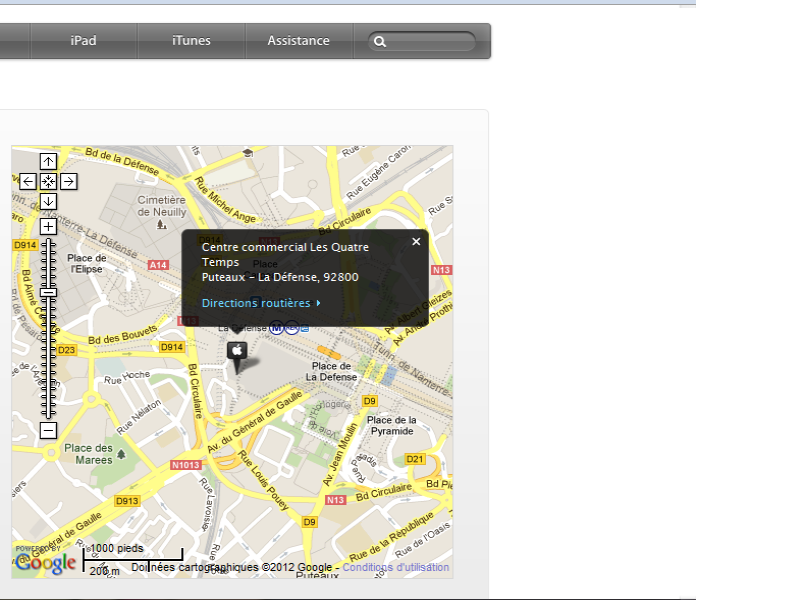Click the 1000 pieds scale label
This screenshot has height=600, width=800.
[117, 548]
